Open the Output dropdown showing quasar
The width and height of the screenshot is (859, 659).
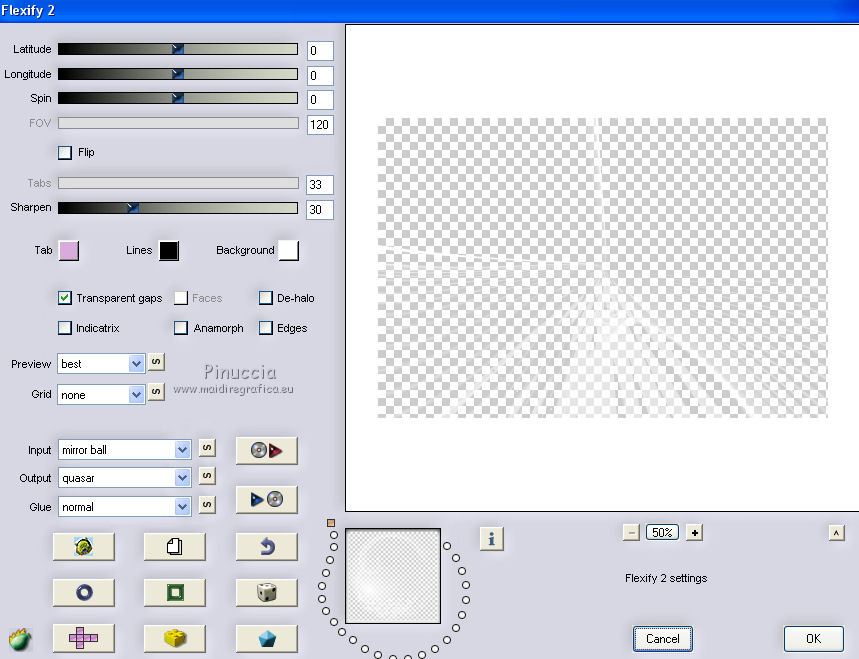[124, 478]
